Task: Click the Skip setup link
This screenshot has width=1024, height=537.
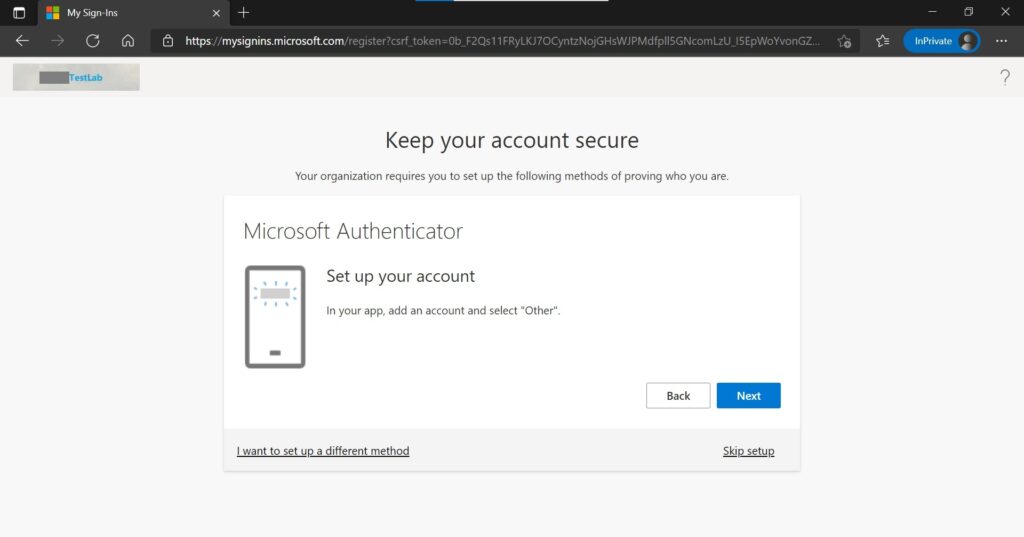Action: tap(748, 451)
